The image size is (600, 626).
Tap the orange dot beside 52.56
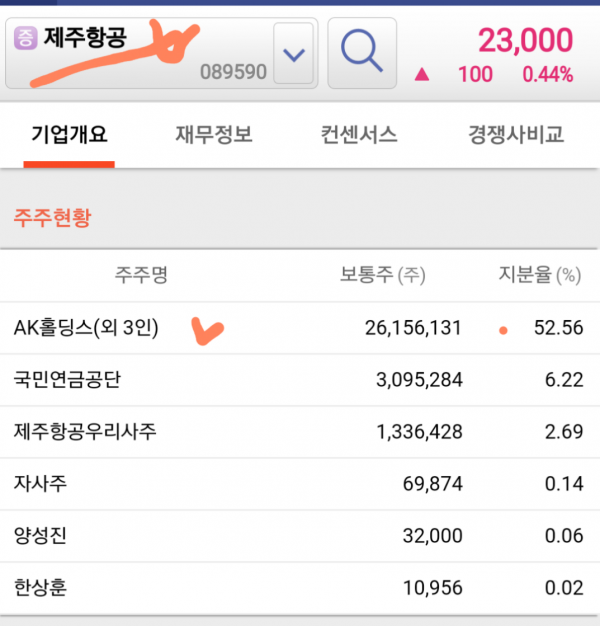[503, 330]
